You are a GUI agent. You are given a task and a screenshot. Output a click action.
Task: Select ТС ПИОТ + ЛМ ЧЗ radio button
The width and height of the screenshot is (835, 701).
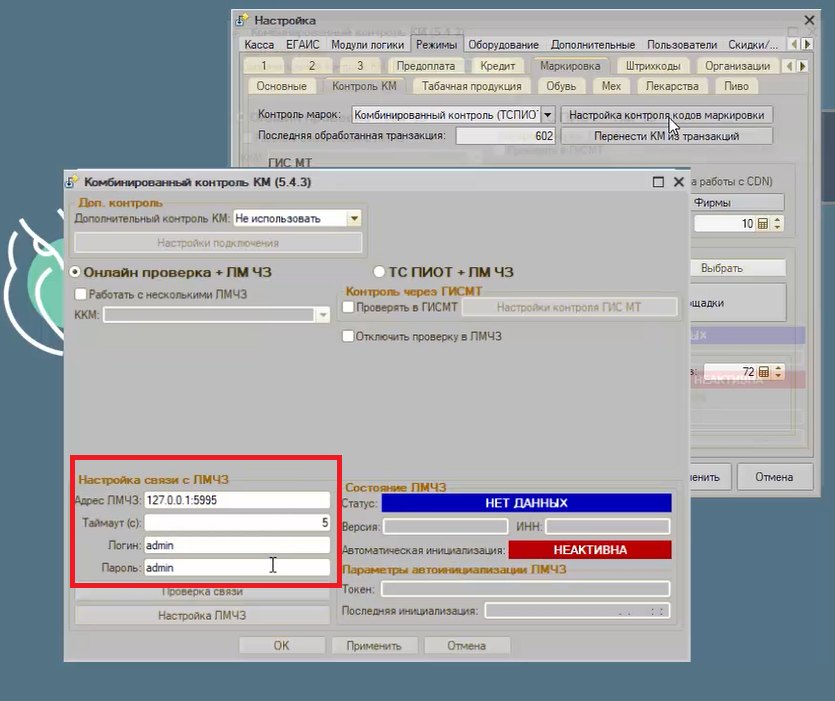[379, 272]
